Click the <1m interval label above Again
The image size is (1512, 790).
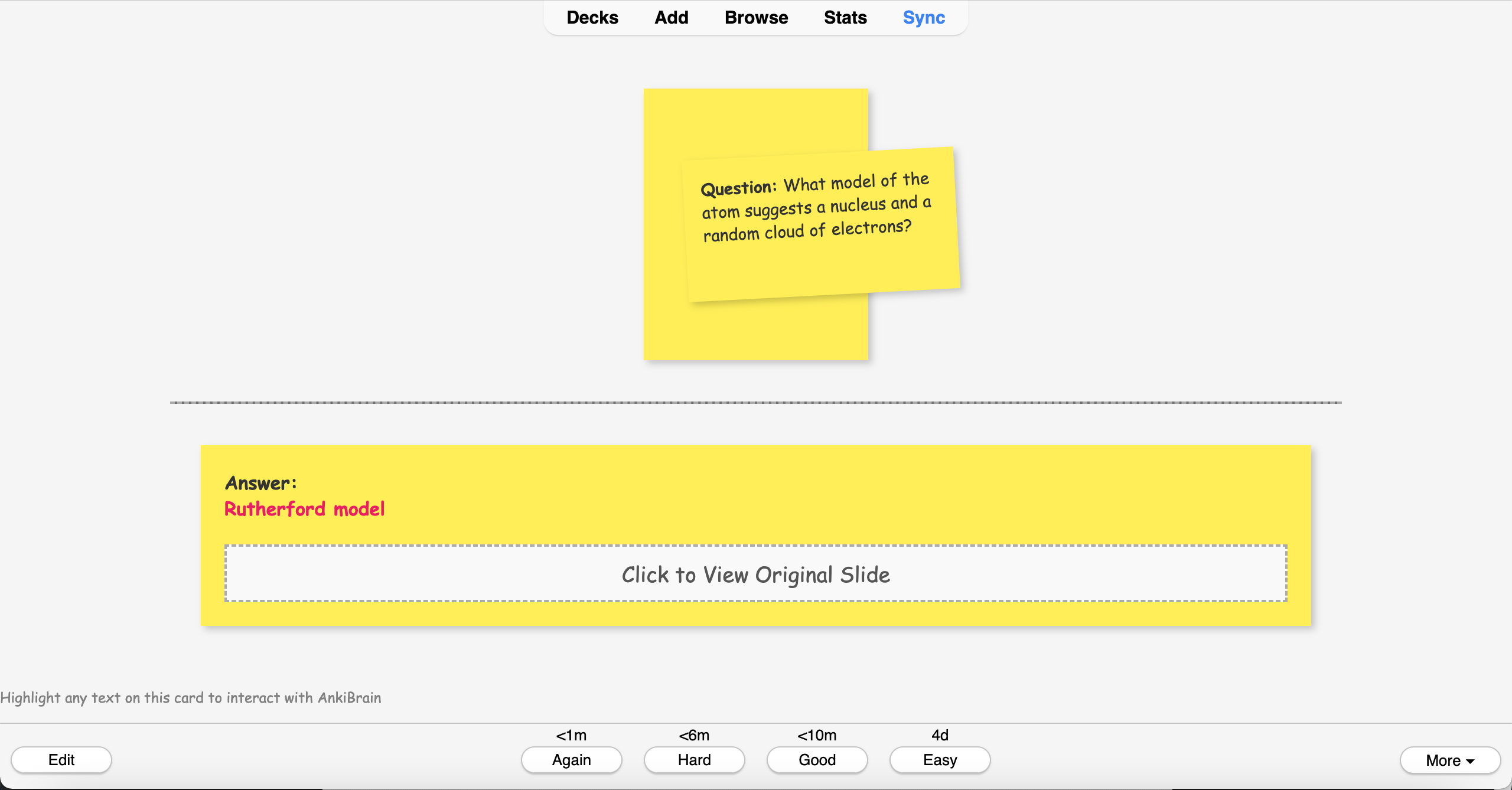571,735
